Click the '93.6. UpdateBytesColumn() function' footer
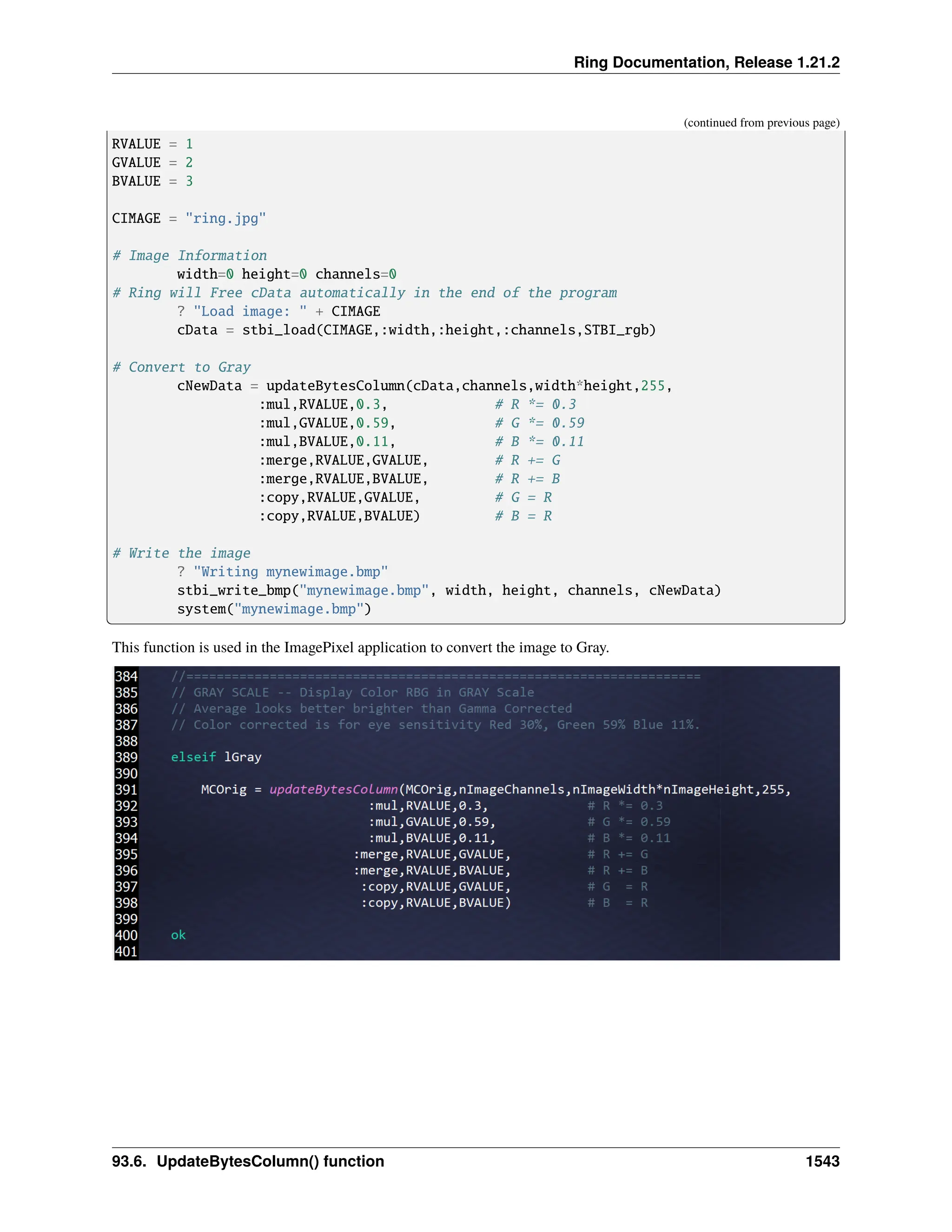This screenshot has height=1232, width=952. (248, 1161)
